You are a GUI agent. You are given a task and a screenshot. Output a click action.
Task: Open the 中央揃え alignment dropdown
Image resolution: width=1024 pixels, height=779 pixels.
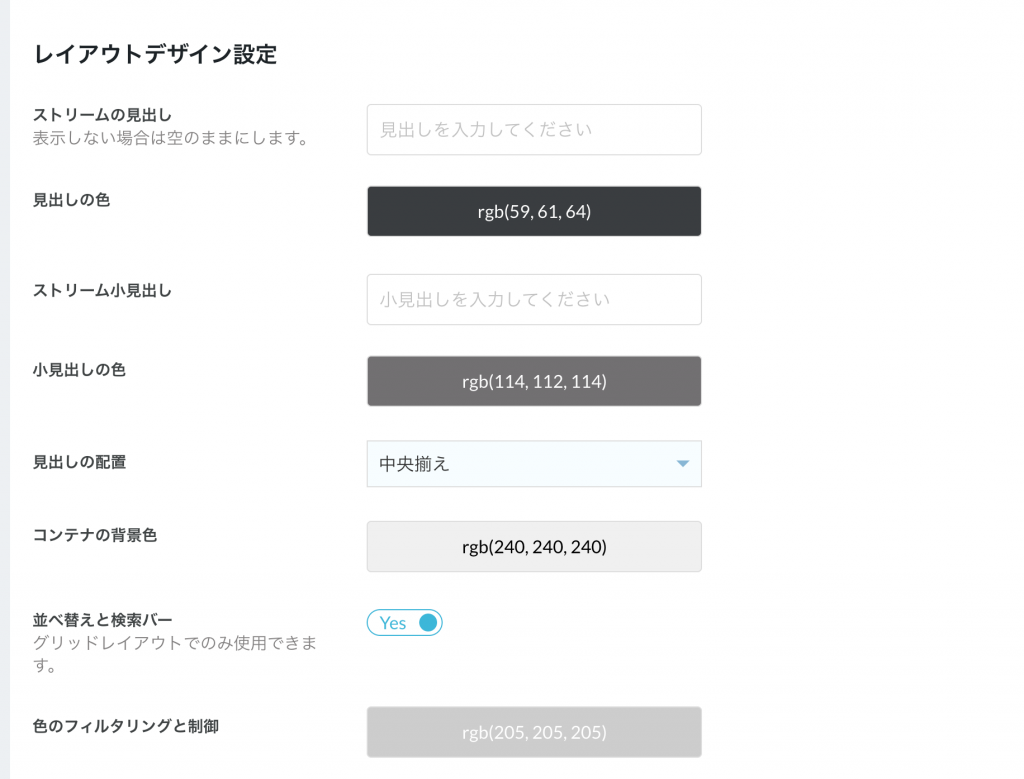534,464
